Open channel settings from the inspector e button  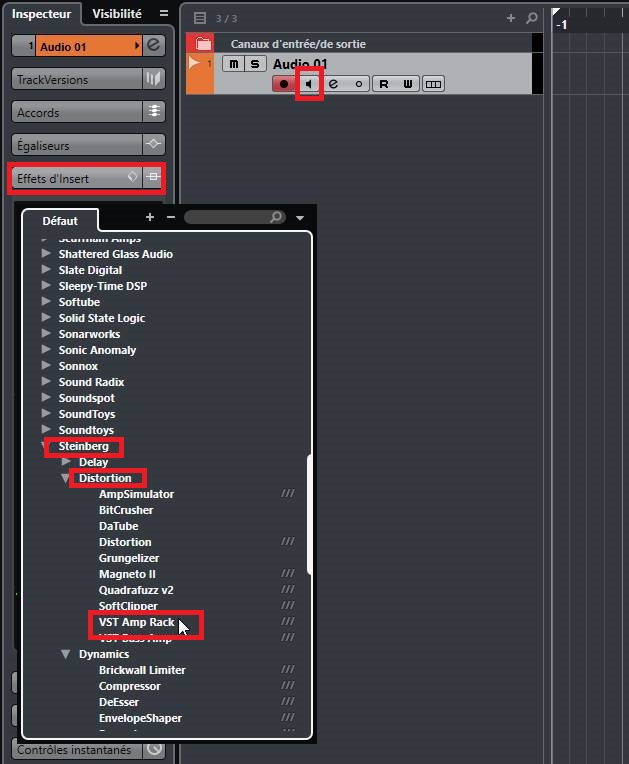pos(154,45)
